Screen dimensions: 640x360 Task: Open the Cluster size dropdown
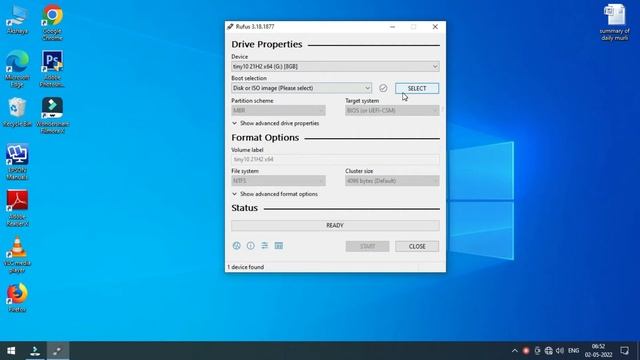click(x=392, y=181)
